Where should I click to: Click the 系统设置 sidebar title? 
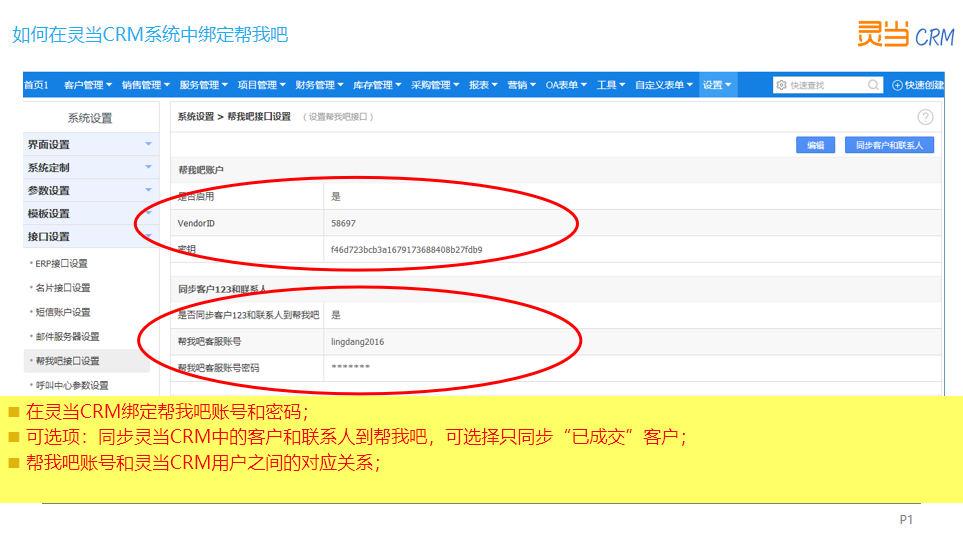90,118
